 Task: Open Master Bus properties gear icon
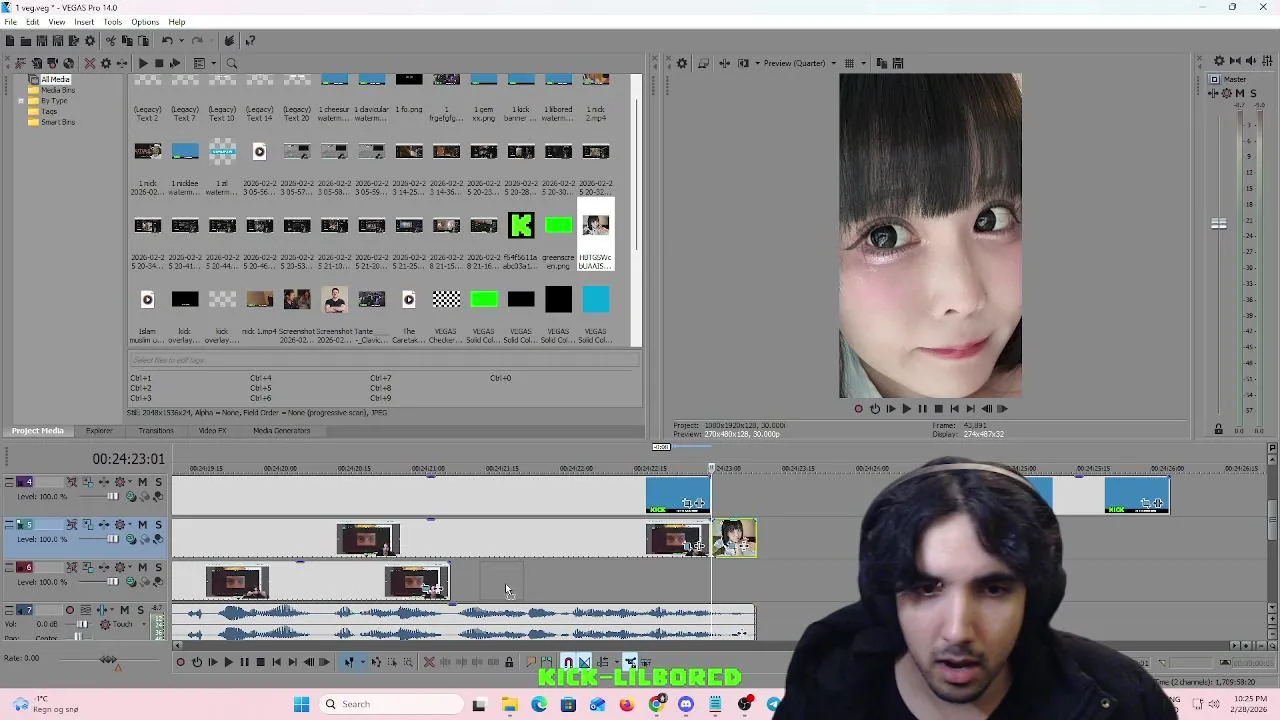(1219, 61)
